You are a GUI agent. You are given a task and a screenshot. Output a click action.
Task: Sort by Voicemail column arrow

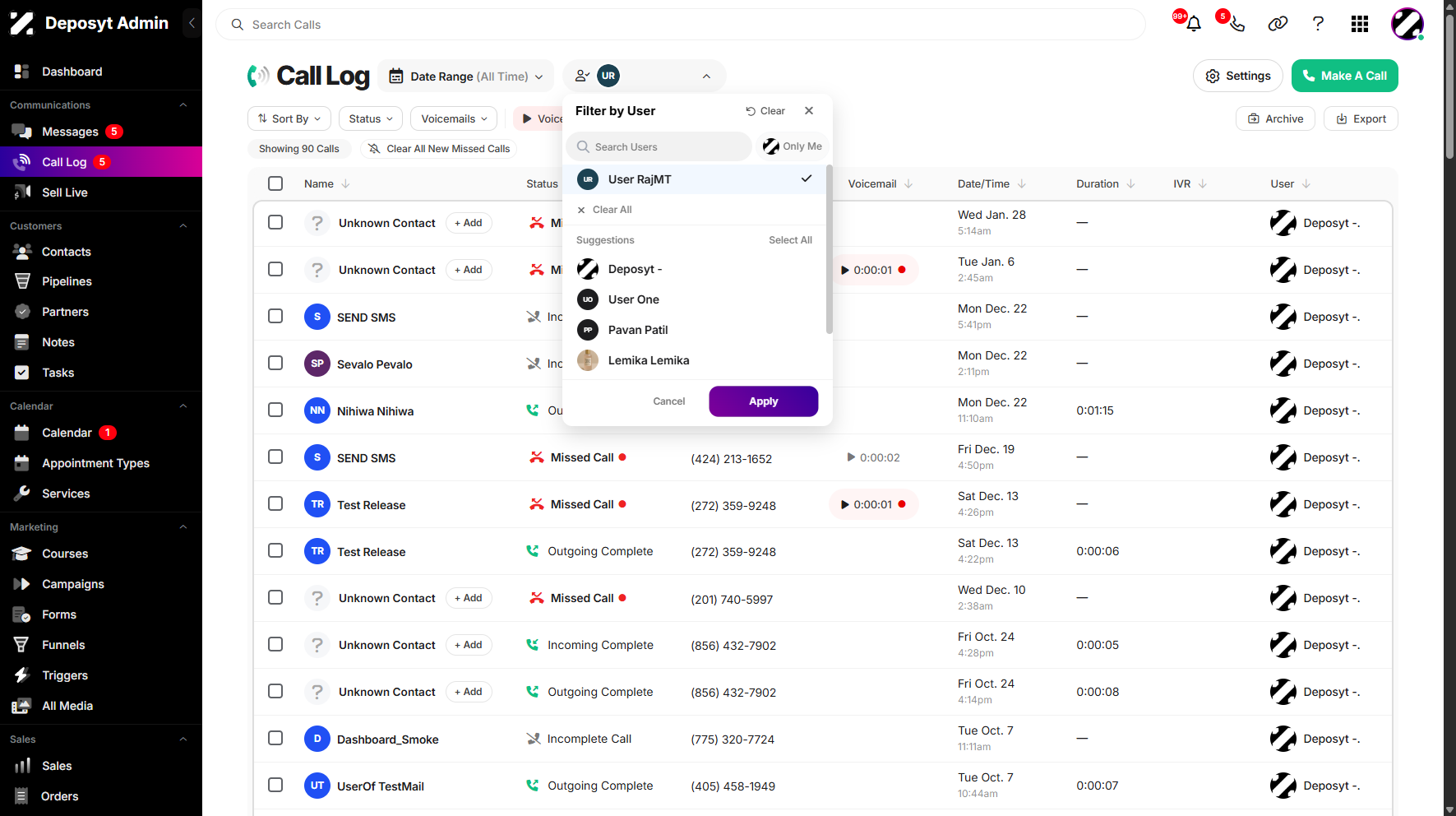point(908,184)
